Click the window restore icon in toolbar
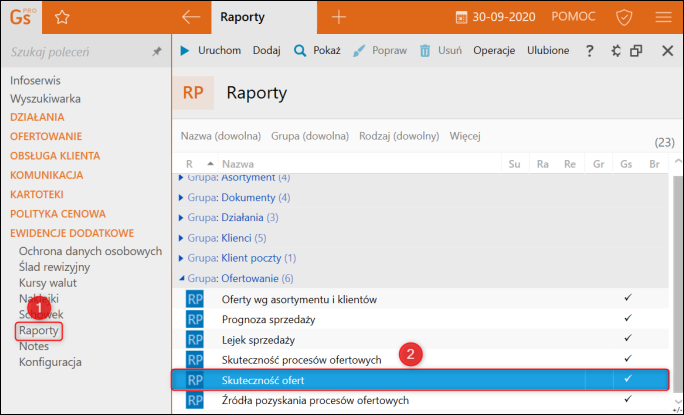This screenshot has width=684, height=415. tap(635, 50)
